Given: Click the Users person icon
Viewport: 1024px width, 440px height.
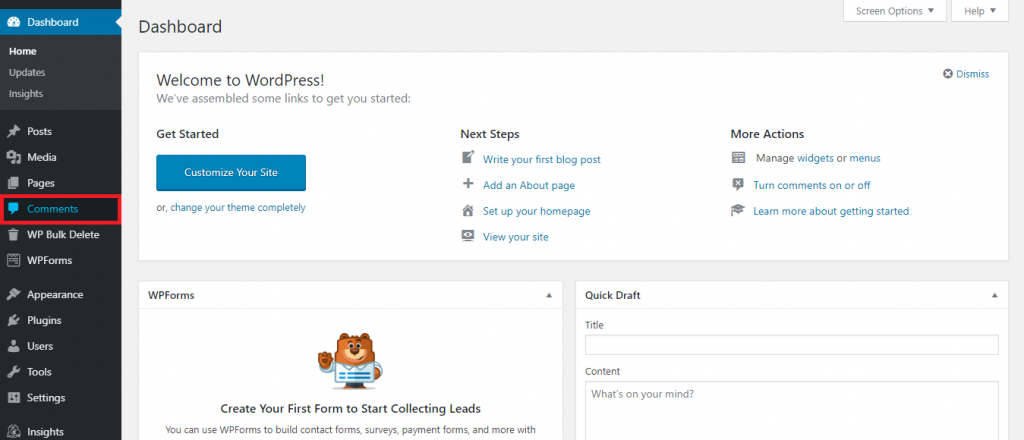Looking at the screenshot, I should click(x=13, y=346).
